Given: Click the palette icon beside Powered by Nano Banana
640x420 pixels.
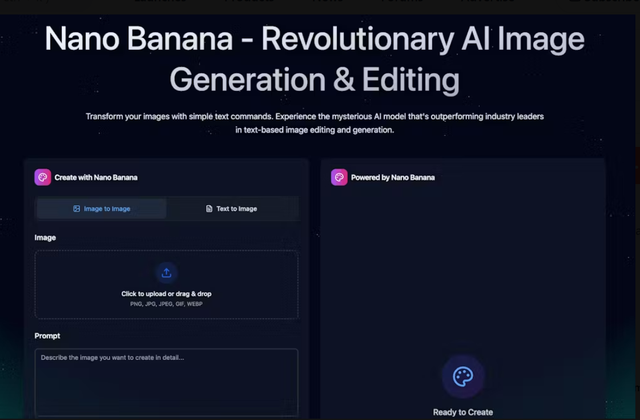Looking at the screenshot, I should [x=339, y=177].
